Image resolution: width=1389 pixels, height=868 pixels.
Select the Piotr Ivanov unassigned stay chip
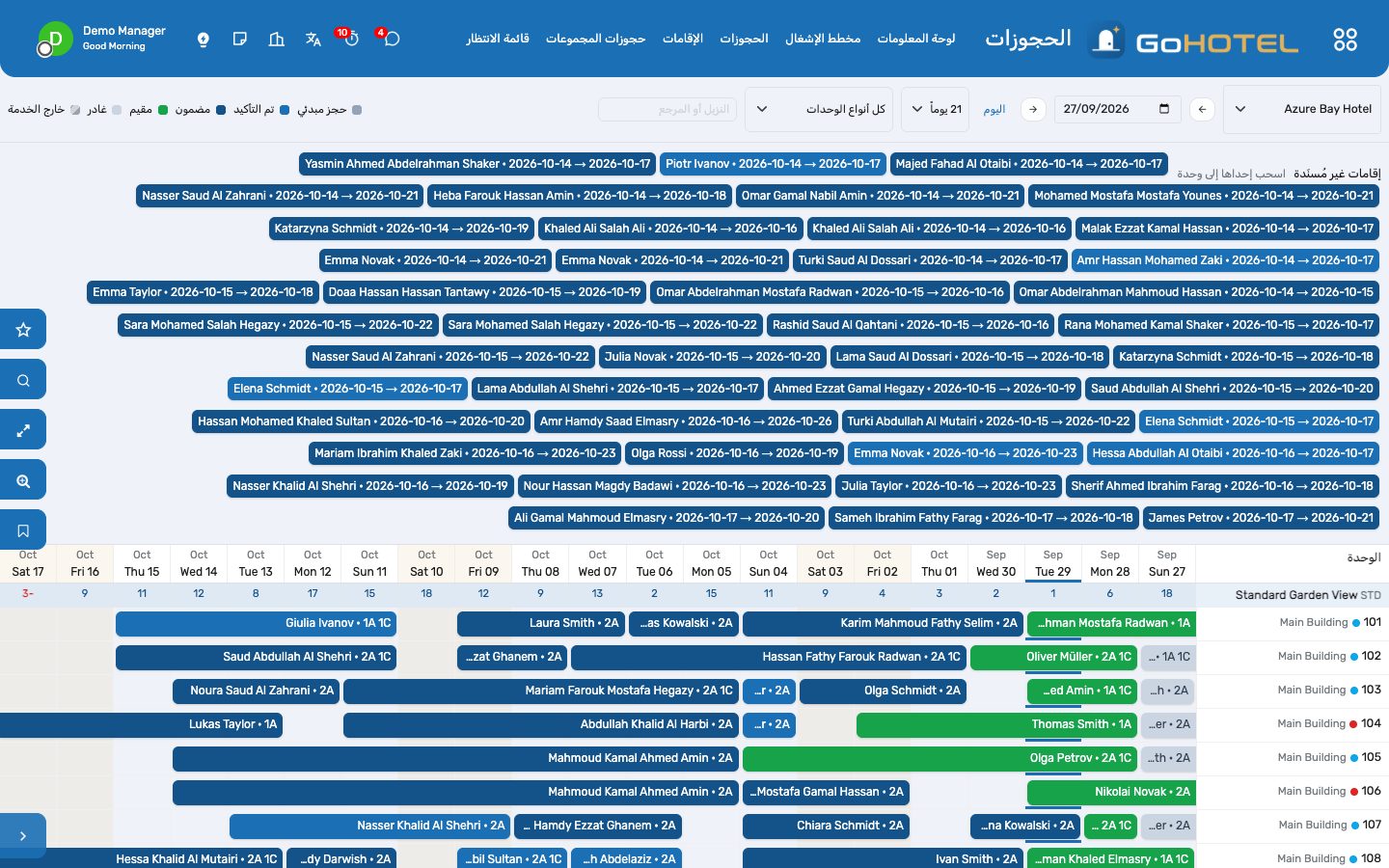[x=774, y=164]
